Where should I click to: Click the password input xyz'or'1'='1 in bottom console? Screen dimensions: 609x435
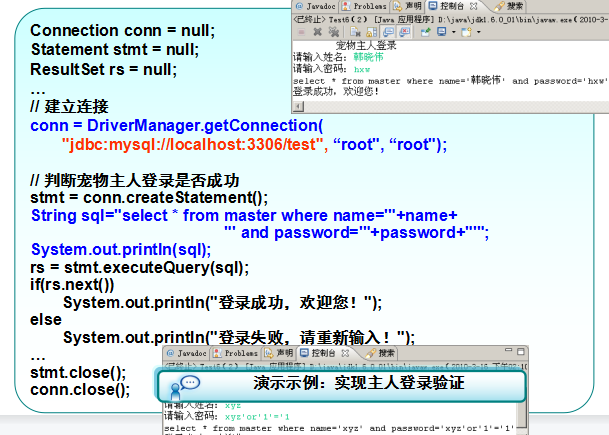click(x=257, y=417)
